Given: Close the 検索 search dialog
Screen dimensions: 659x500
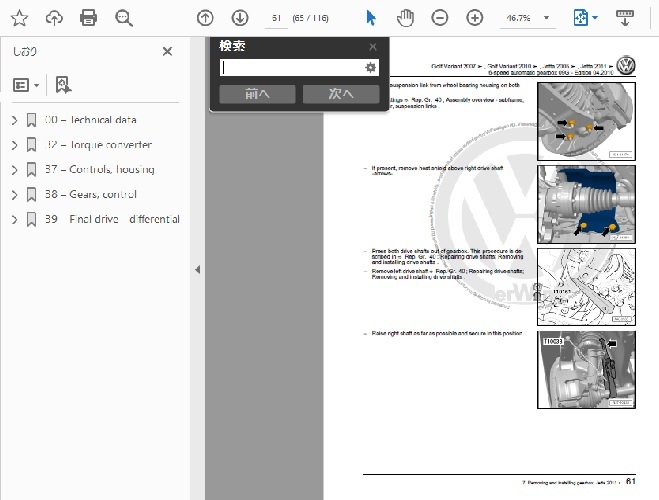Looking at the screenshot, I should (x=373, y=47).
